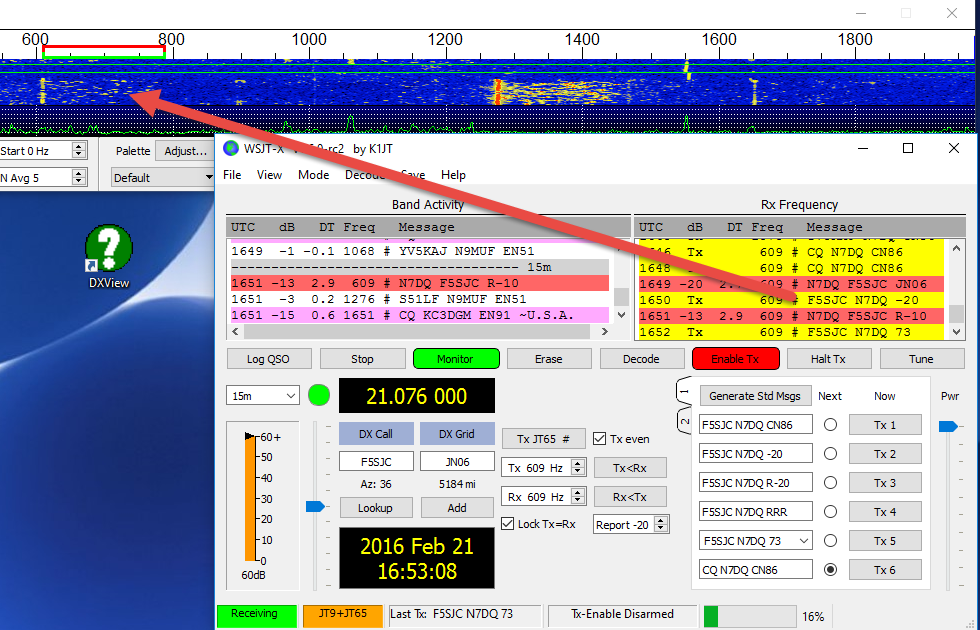Click the DX Call label button

(376, 434)
